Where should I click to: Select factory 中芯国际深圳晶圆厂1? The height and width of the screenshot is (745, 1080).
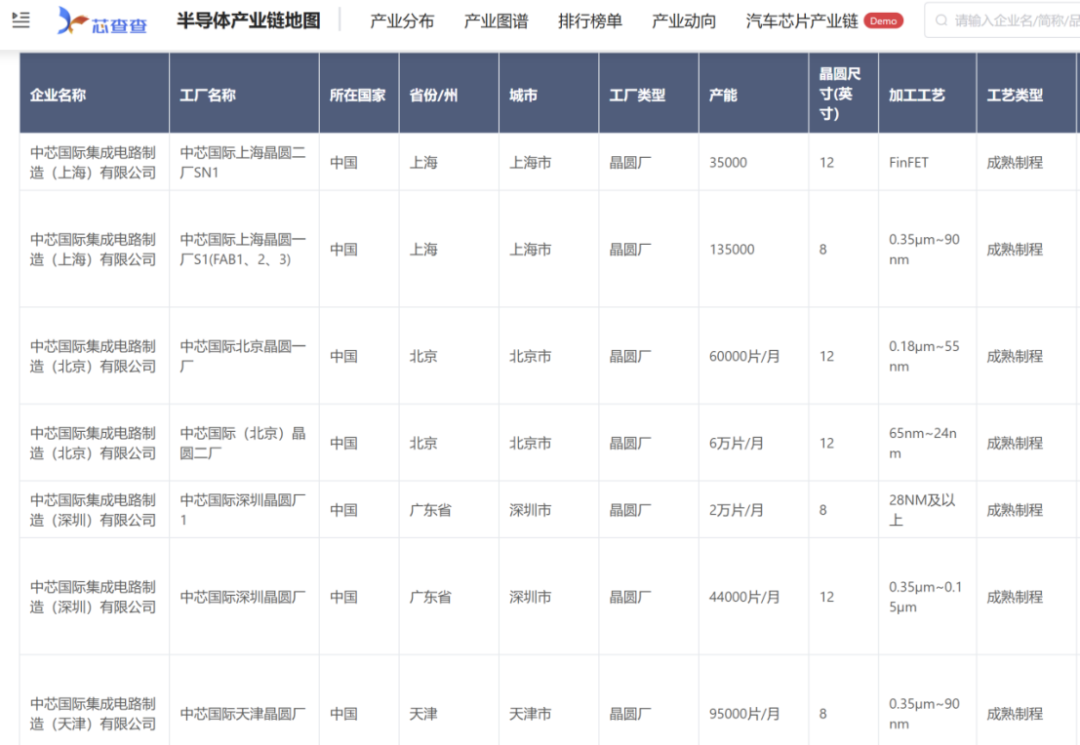click(x=242, y=510)
